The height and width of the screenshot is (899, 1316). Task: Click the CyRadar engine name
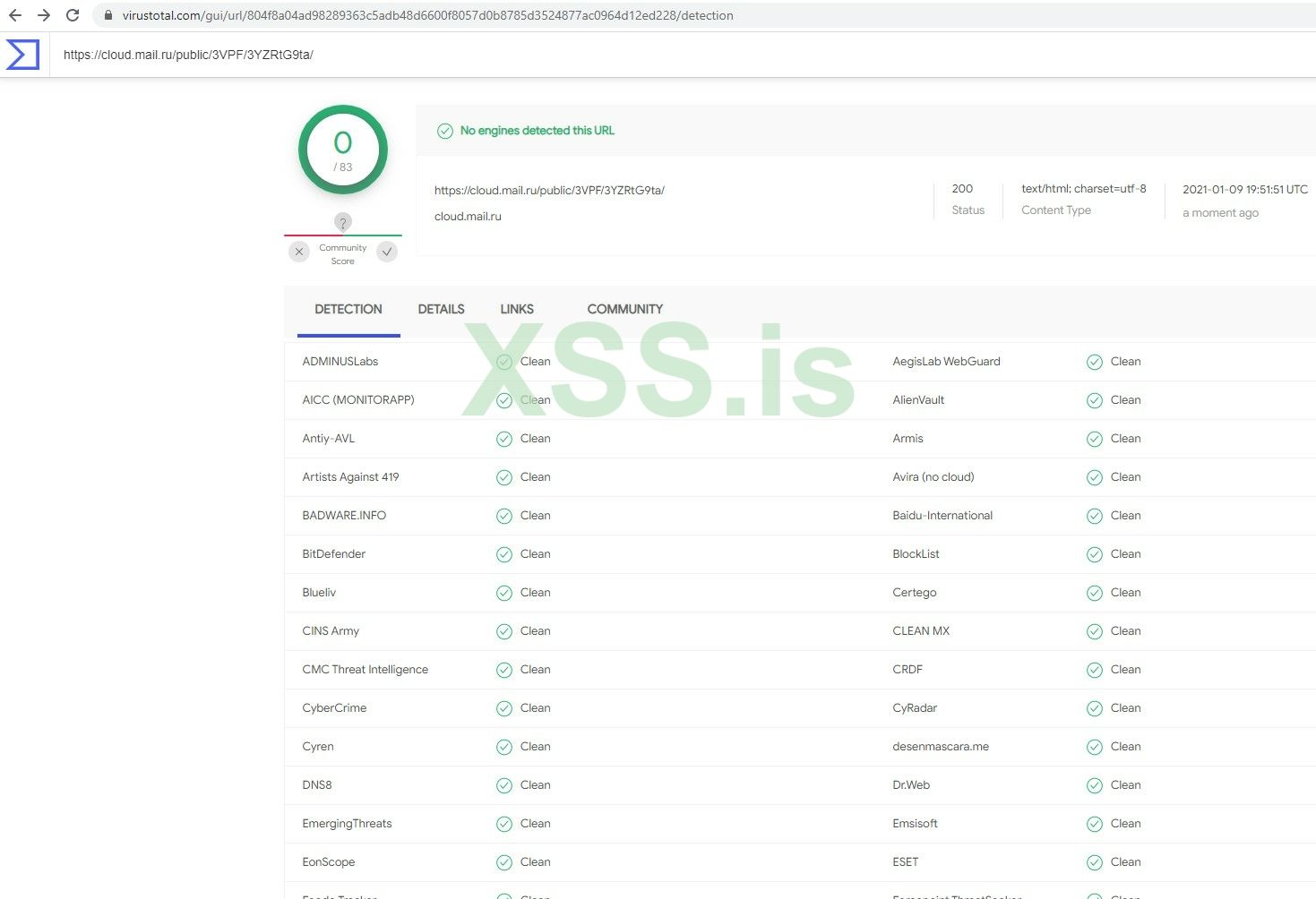(x=915, y=708)
